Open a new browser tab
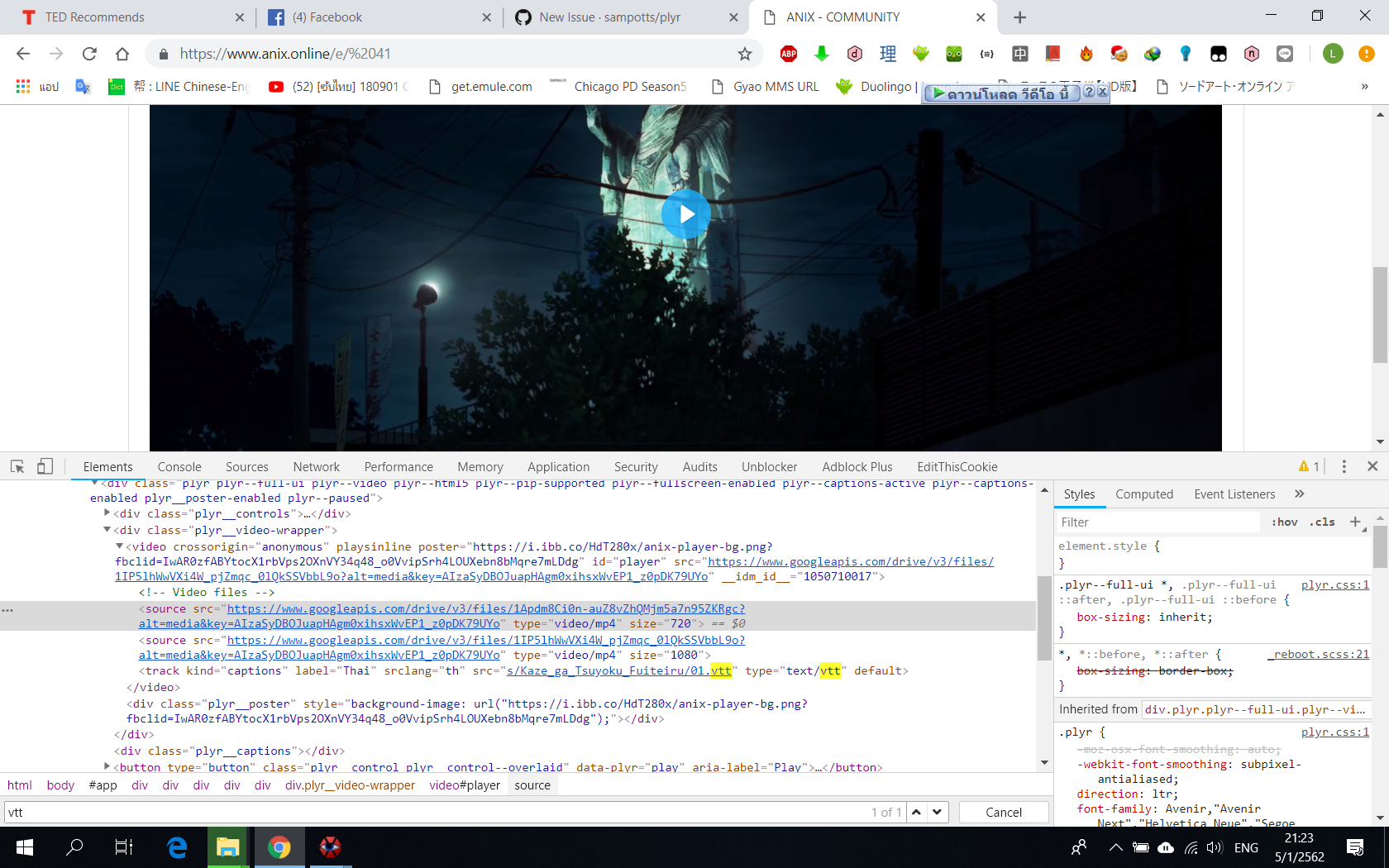 (1019, 17)
